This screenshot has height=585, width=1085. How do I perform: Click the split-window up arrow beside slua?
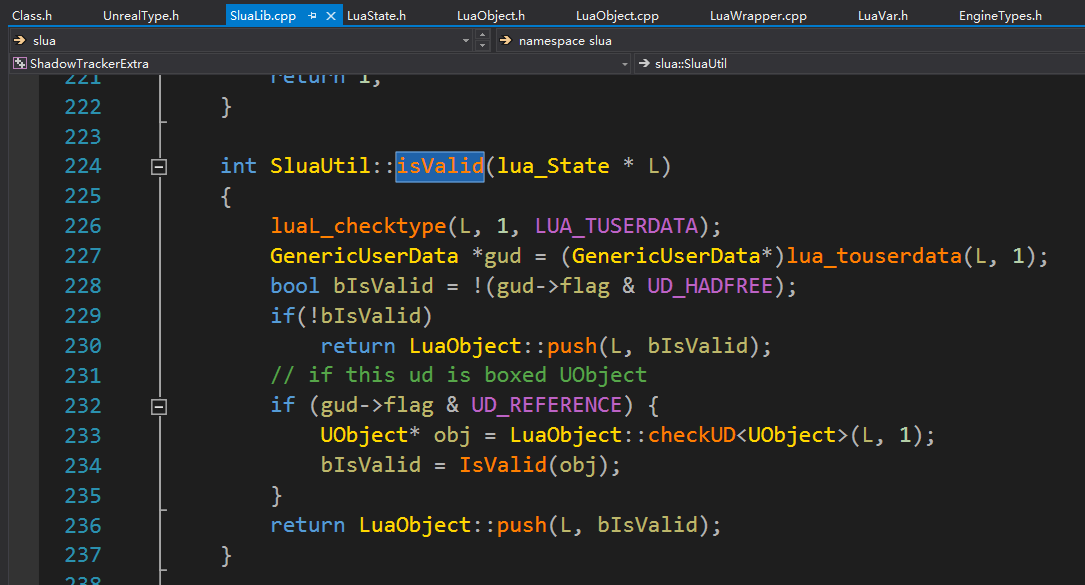point(483,35)
